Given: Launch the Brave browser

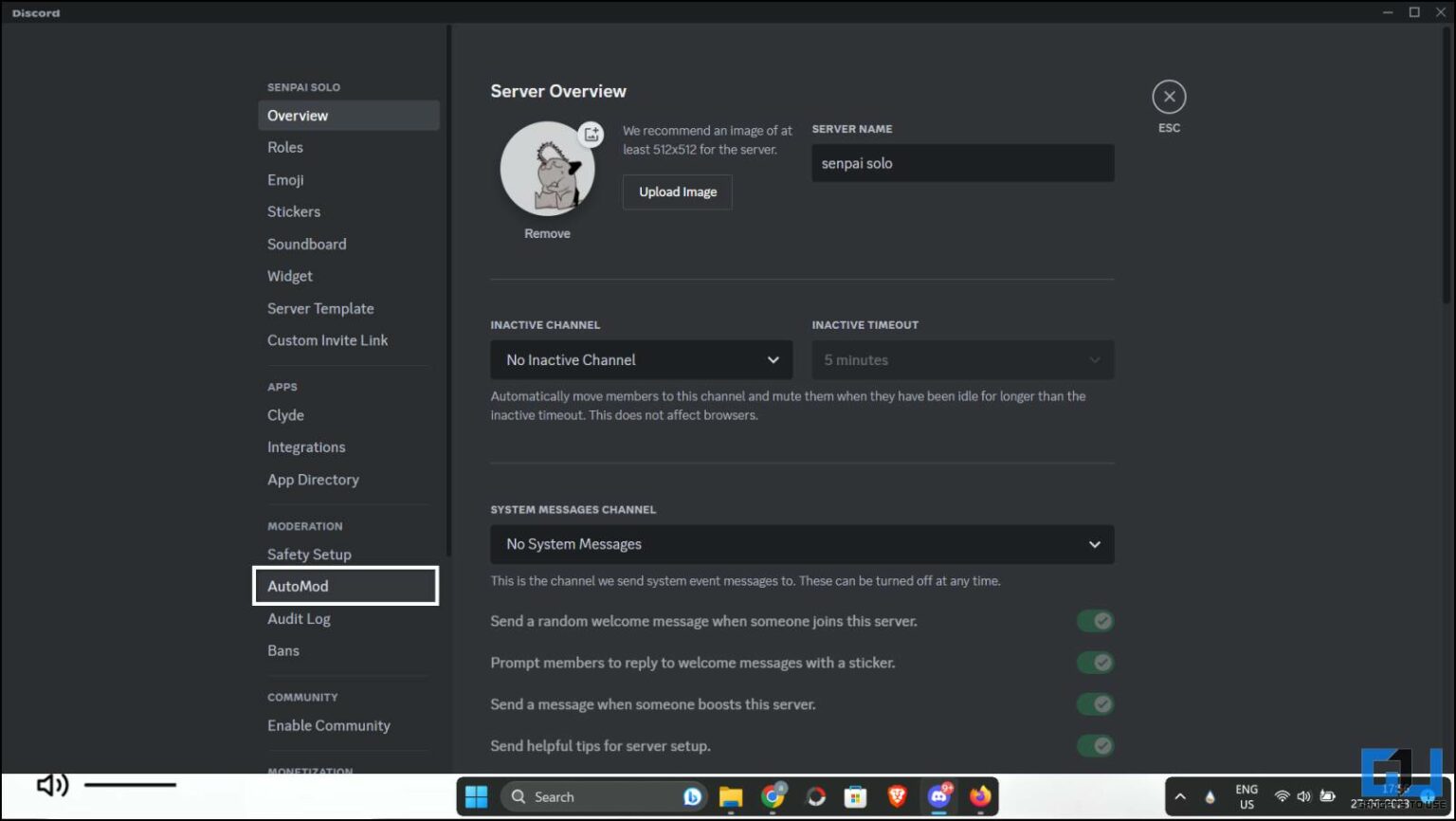Looking at the screenshot, I should 896,796.
